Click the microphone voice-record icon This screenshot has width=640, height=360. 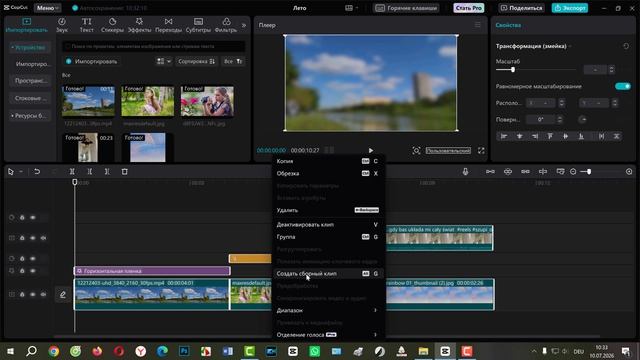point(465,172)
